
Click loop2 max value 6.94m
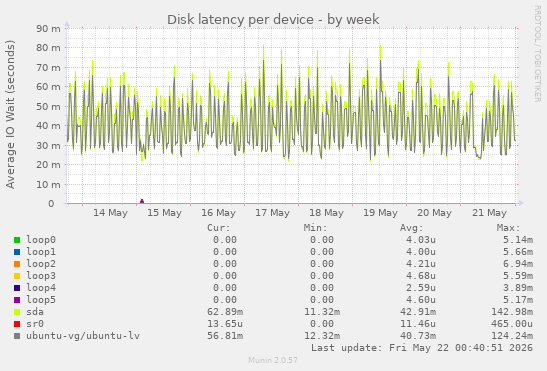coord(518,264)
